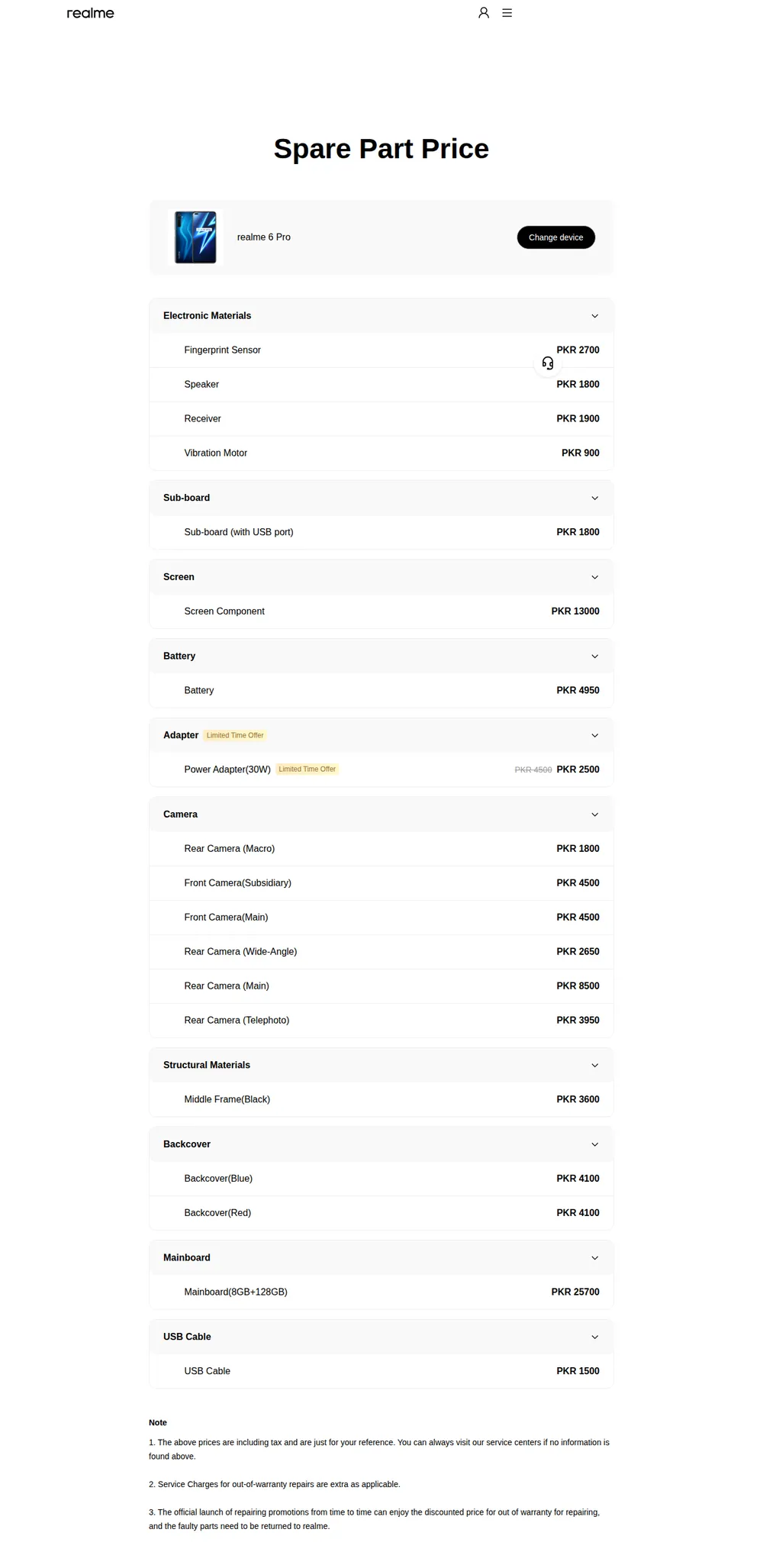This screenshot has height=1568, width=763.
Task: Select the Power Adapter(30W) row
Action: point(381,769)
